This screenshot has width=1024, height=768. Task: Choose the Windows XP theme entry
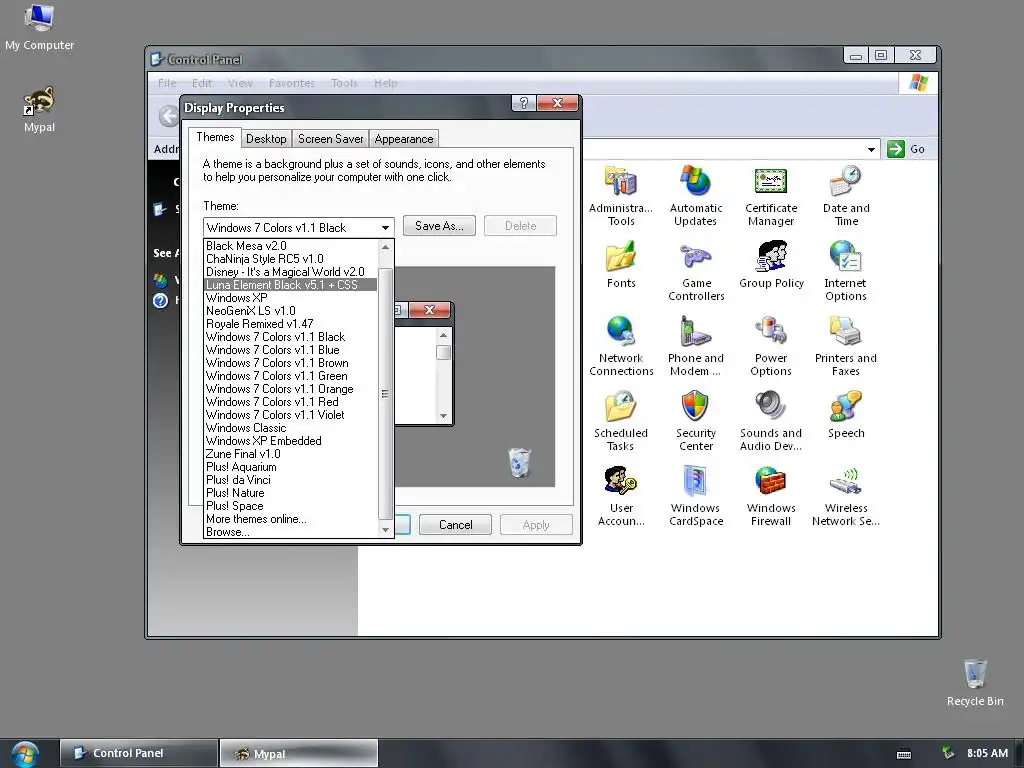click(291, 298)
